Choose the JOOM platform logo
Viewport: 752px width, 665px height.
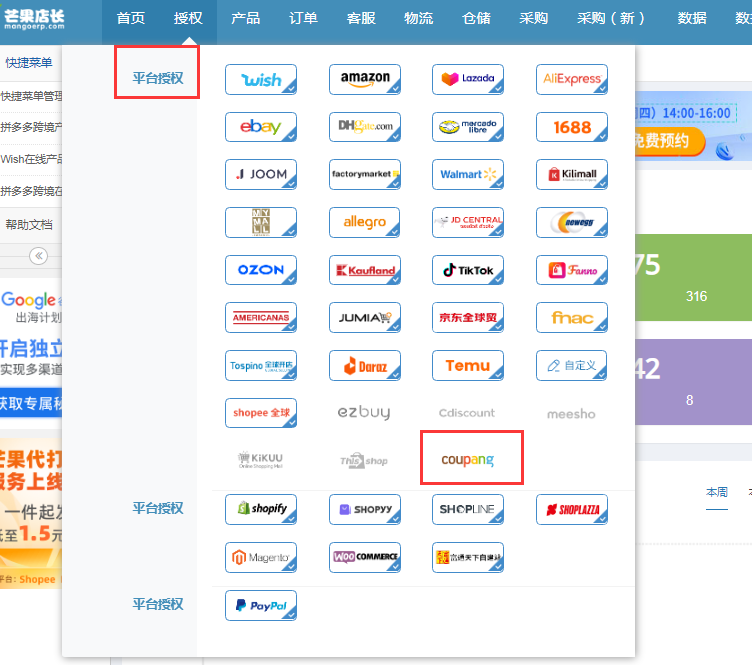[x=261, y=175]
